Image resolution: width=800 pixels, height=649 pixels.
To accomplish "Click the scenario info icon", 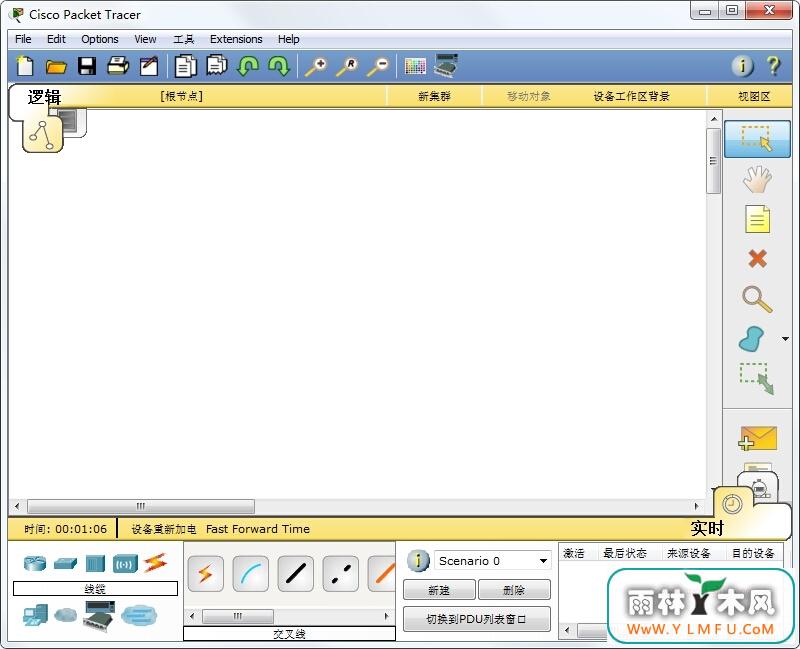I will click(418, 560).
